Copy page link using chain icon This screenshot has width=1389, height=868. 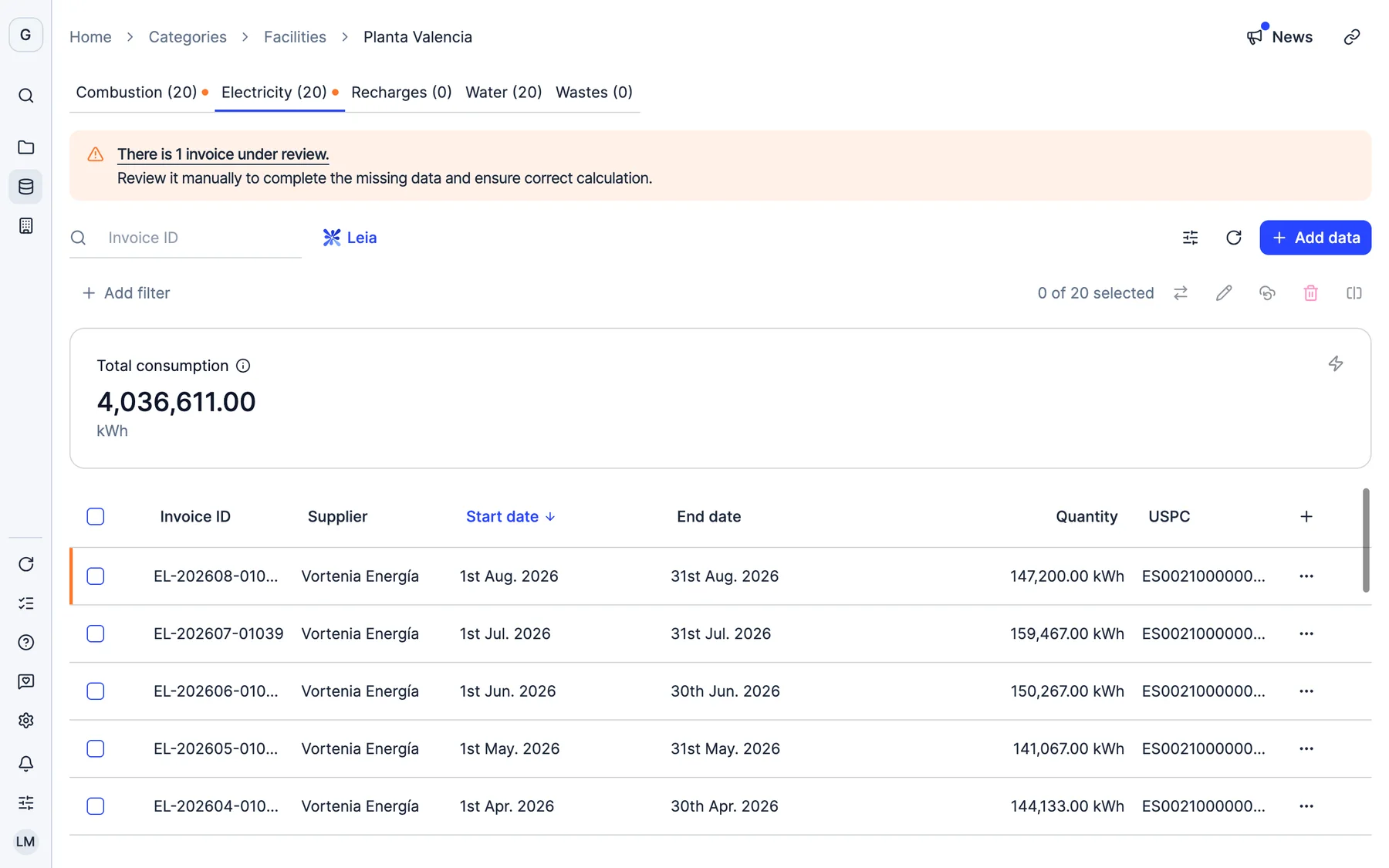pyautogui.click(x=1351, y=37)
